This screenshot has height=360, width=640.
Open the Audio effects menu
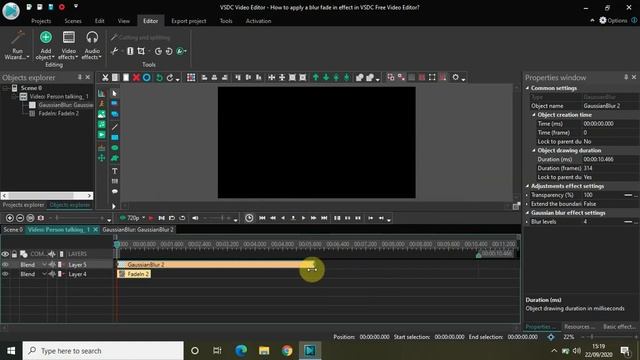tap(92, 45)
